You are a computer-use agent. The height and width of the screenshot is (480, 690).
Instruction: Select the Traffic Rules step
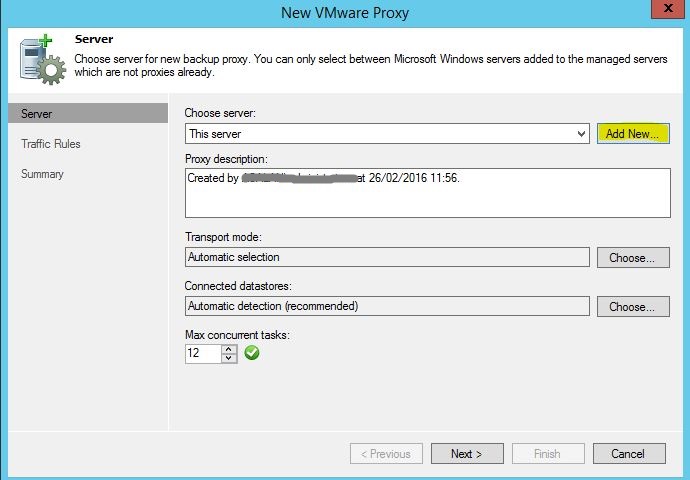(51, 144)
